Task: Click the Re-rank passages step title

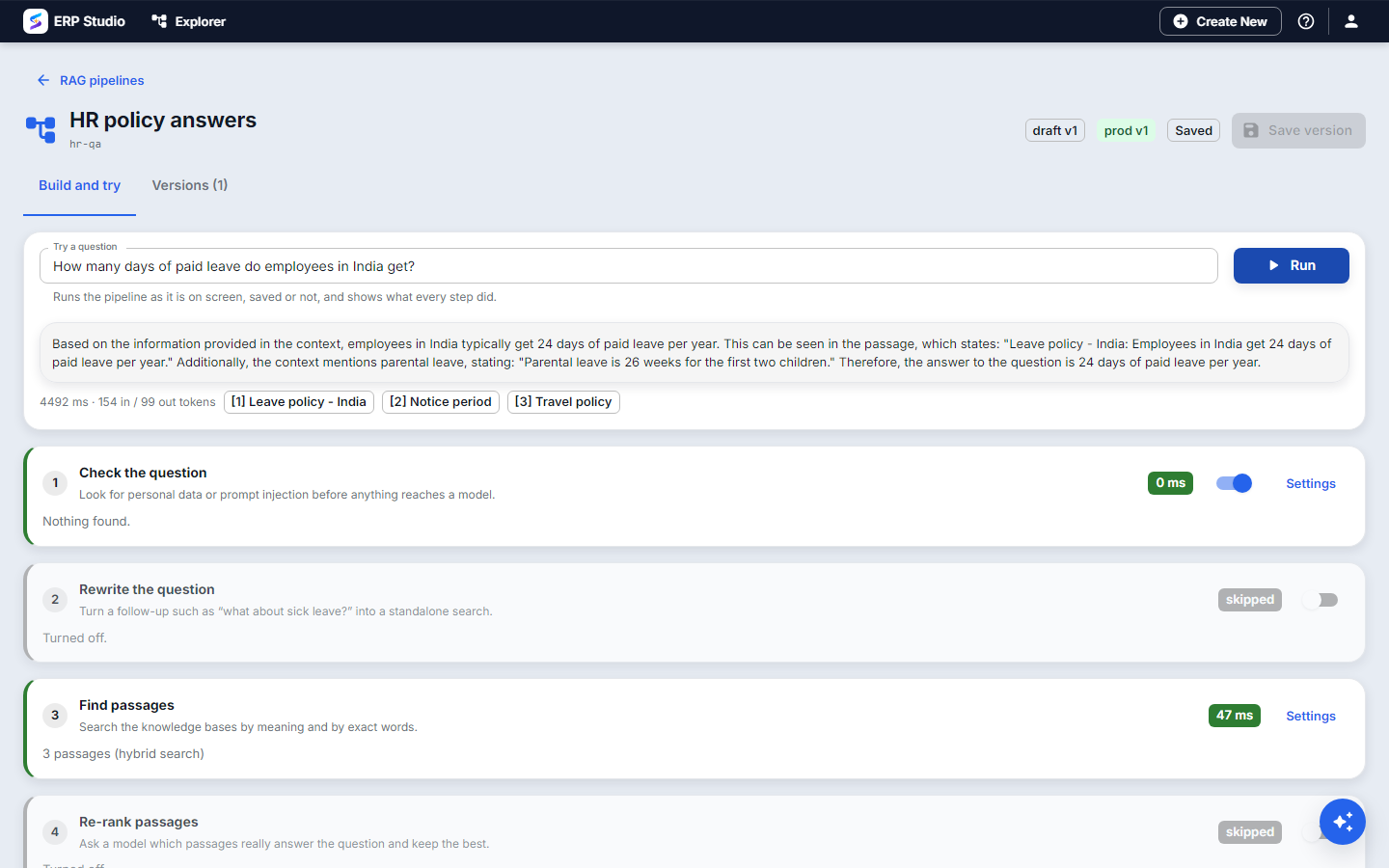Action: point(139,822)
